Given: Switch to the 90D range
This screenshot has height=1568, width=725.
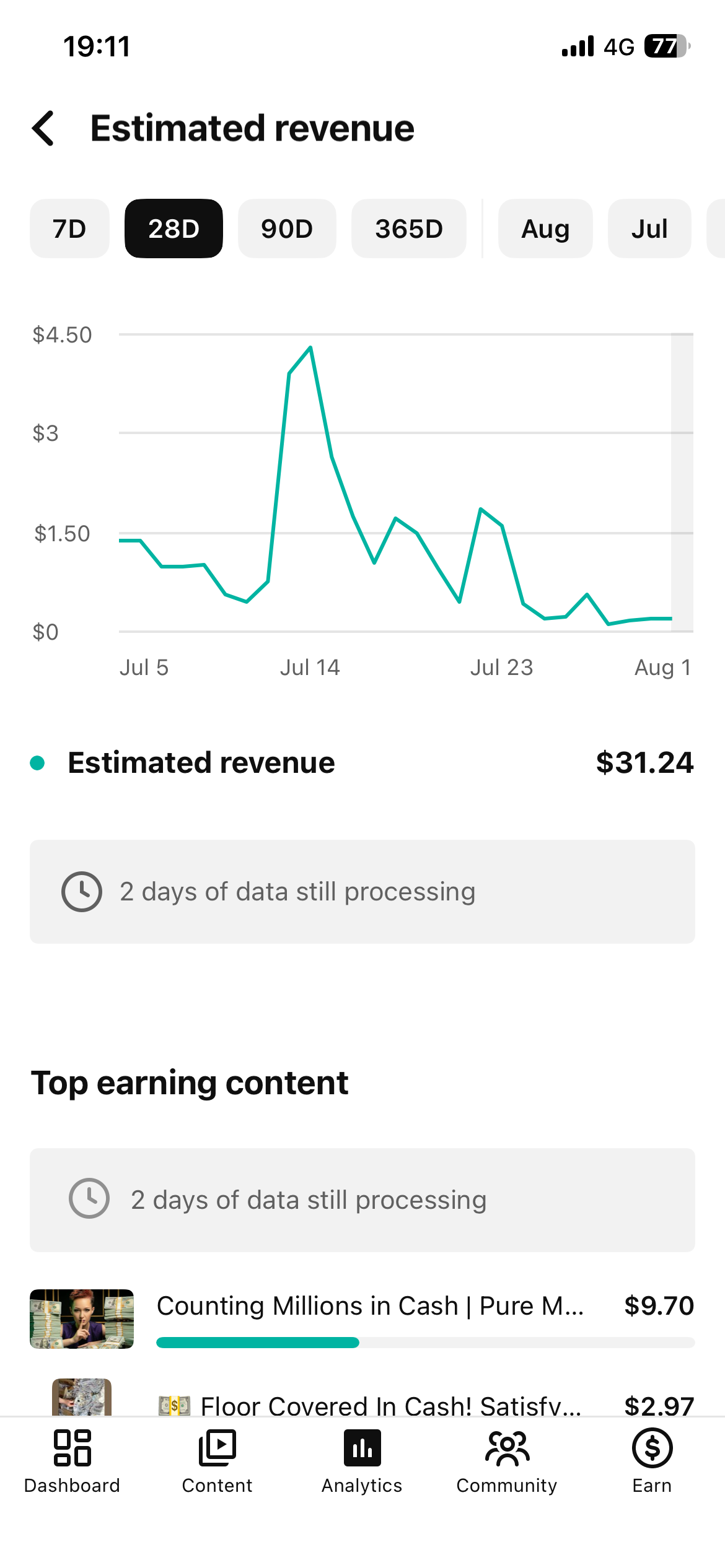Looking at the screenshot, I should pos(287,229).
